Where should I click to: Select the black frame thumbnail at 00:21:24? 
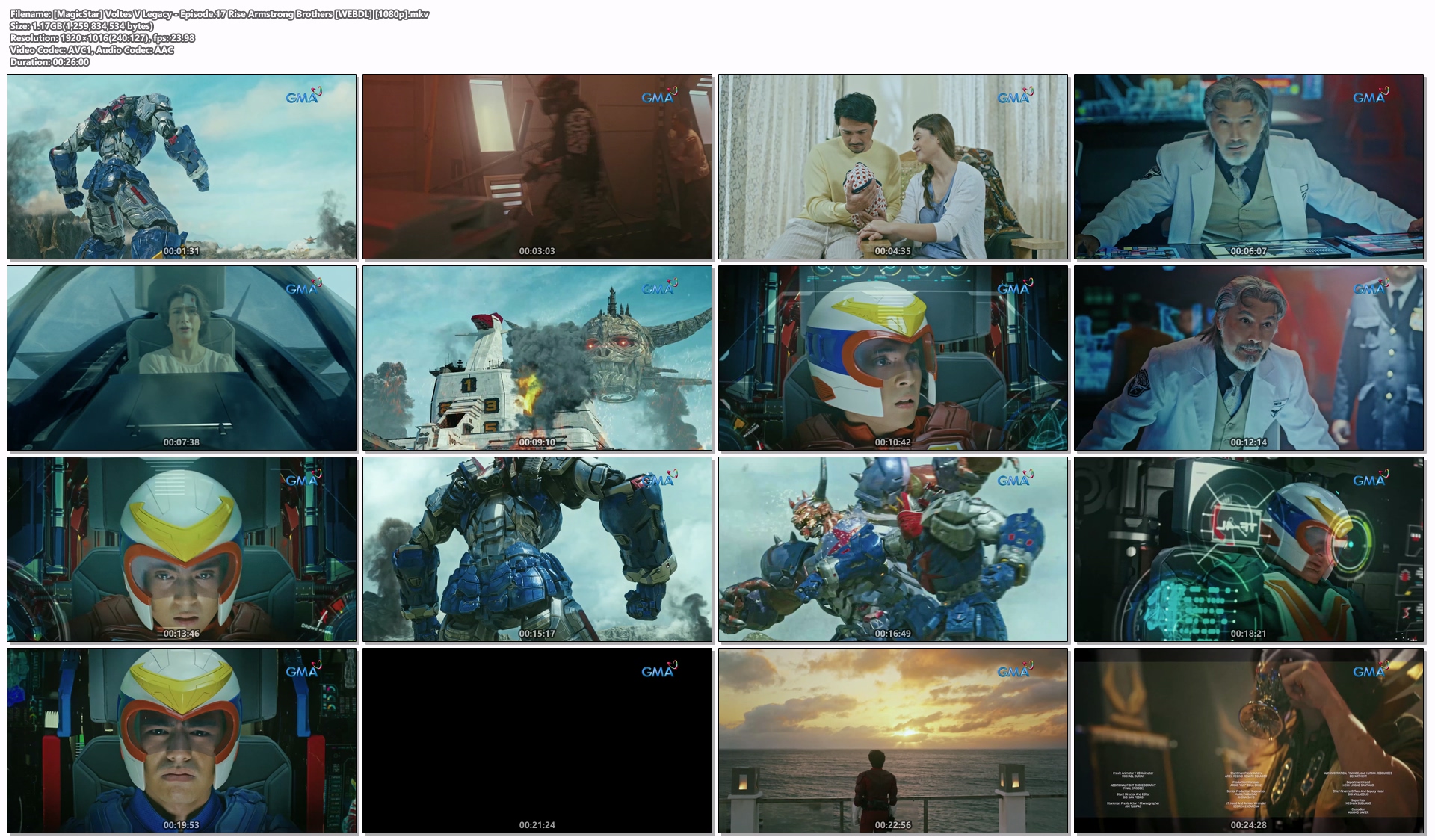537,741
